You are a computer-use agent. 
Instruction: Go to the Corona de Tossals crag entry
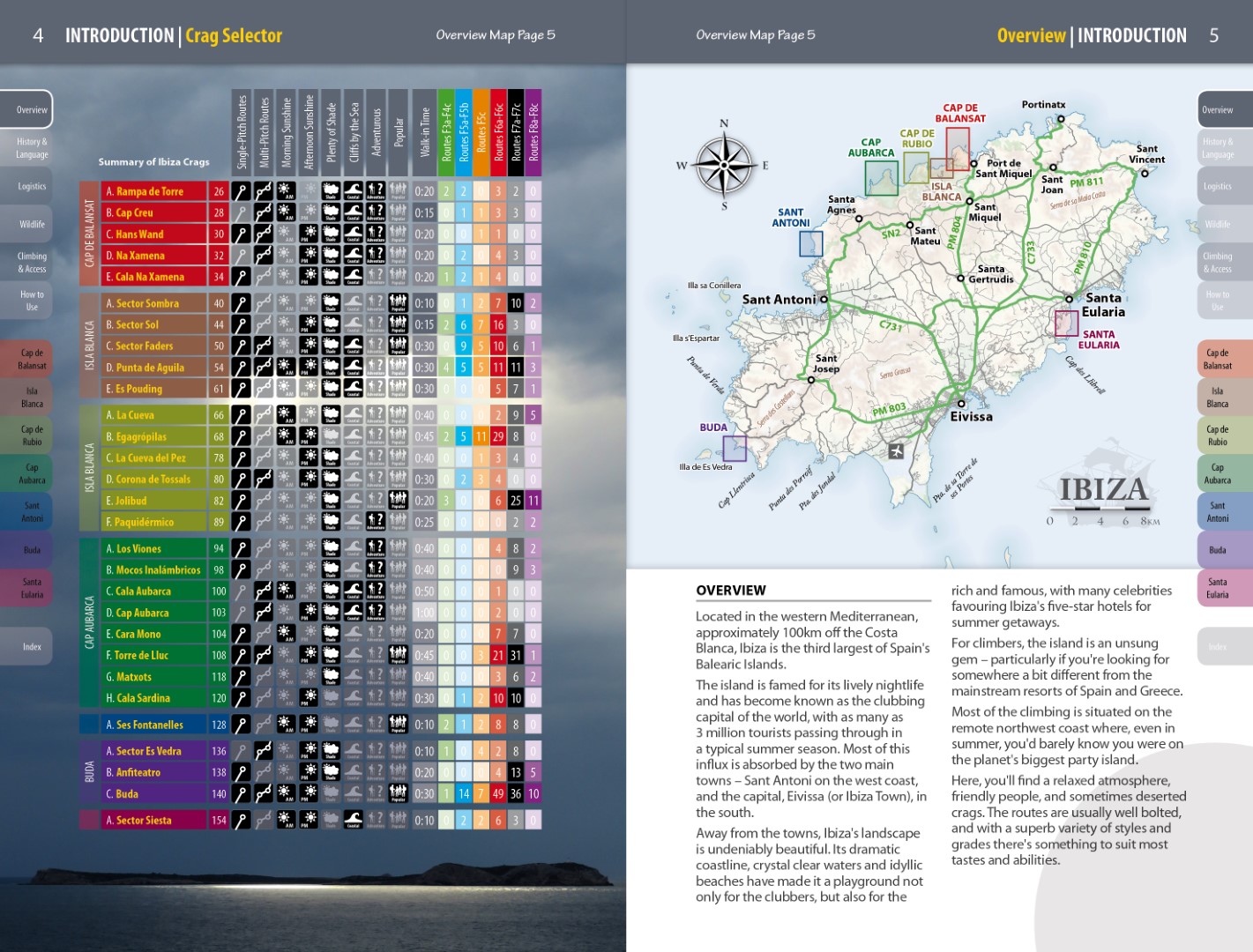[x=154, y=480]
